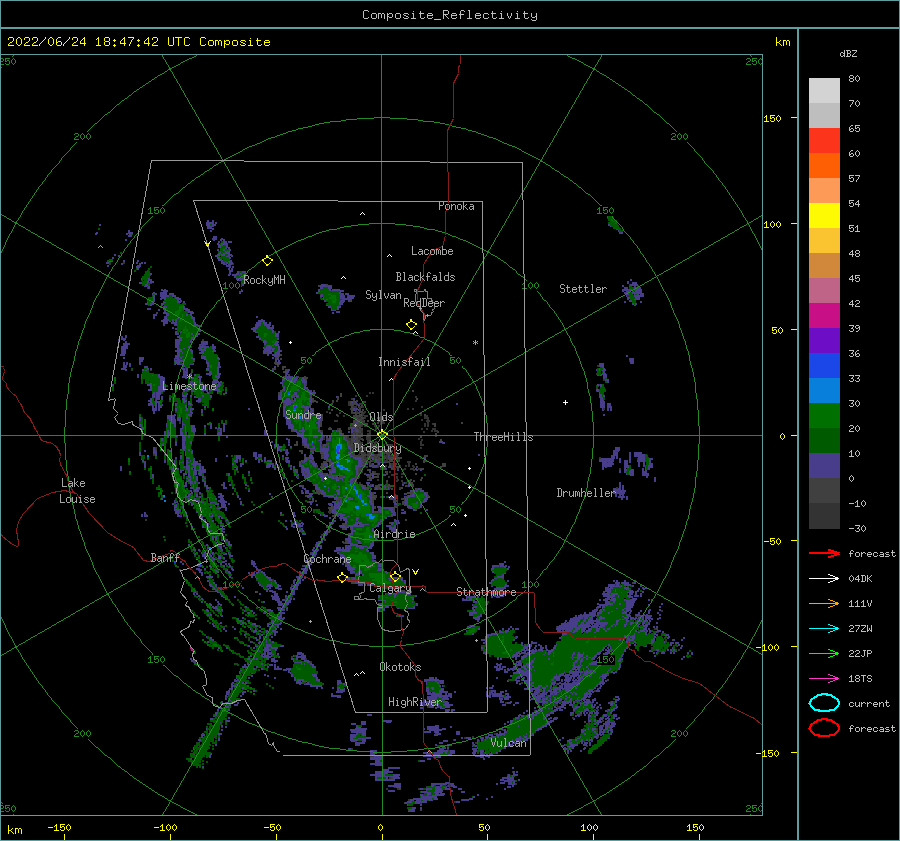
Task: Click the Limestone label
Action: click(189, 386)
